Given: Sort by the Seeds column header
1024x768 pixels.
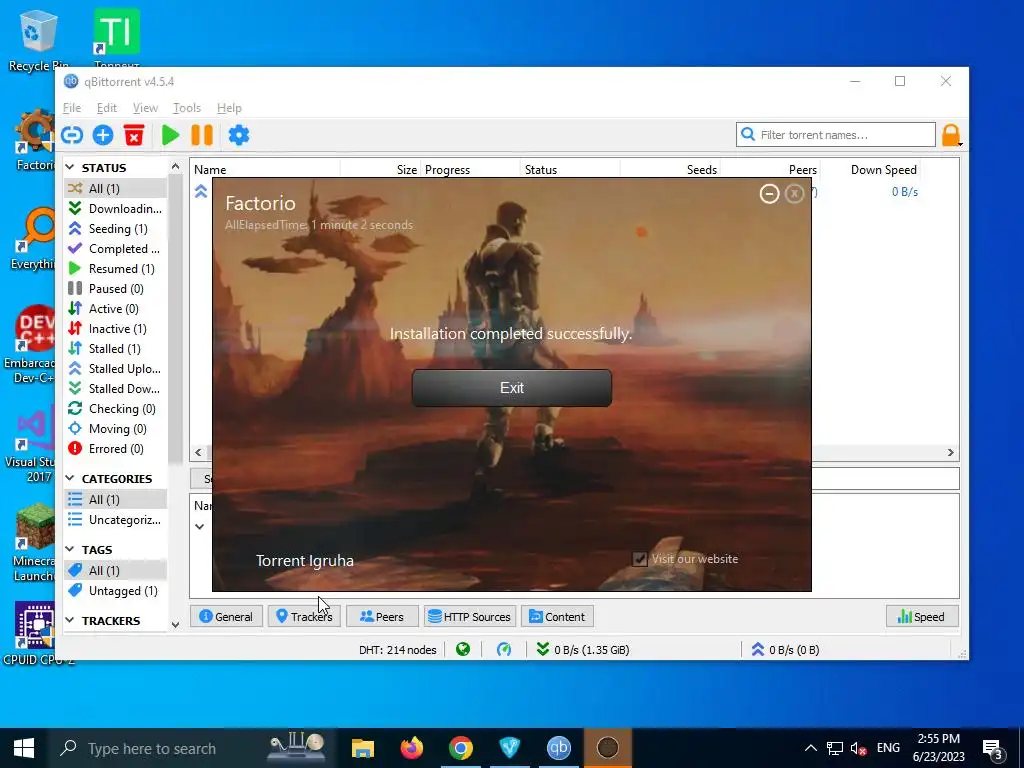Looking at the screenshot, I should click(670, 170).
